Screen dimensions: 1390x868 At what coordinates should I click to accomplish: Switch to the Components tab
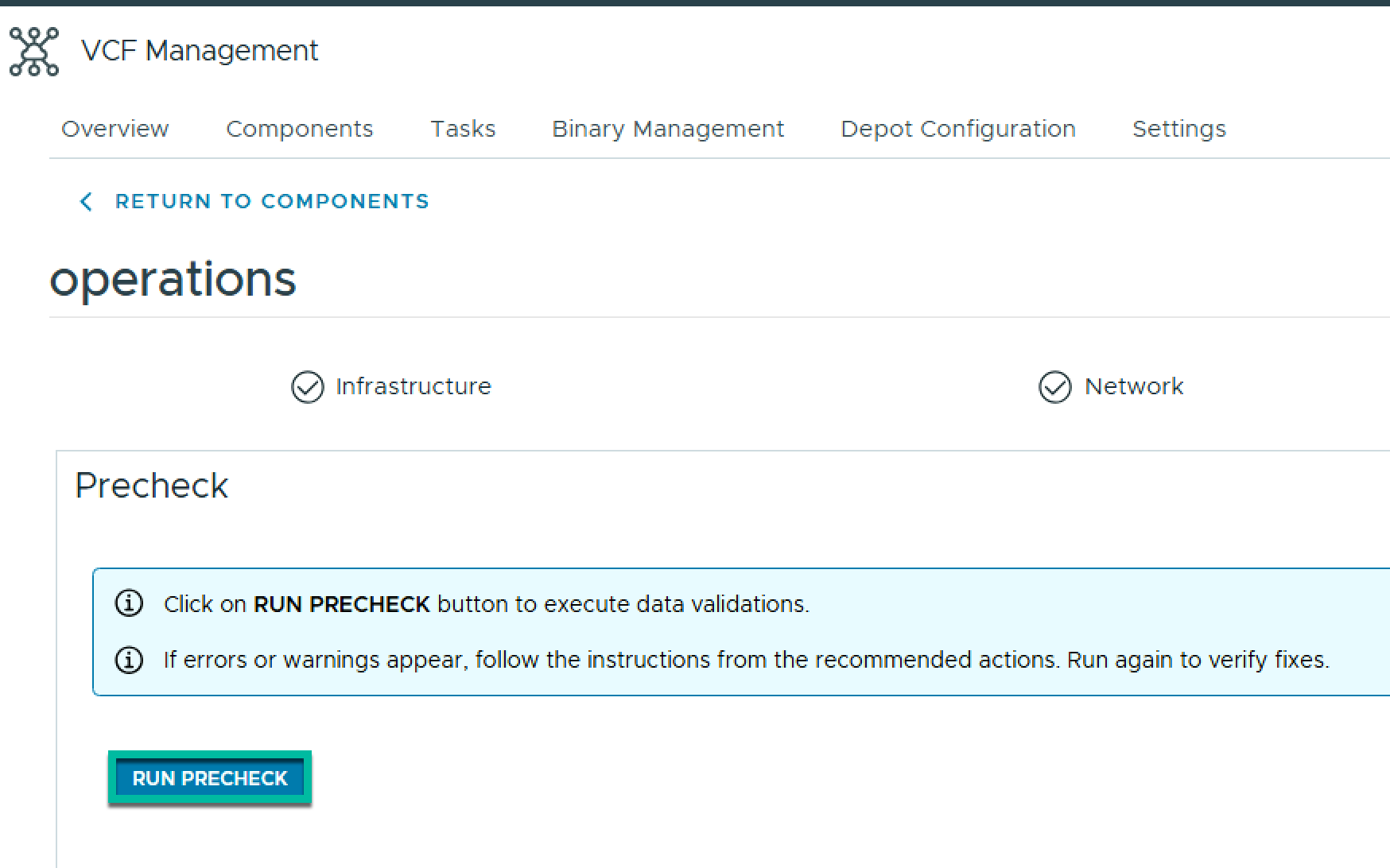(300, 129)
